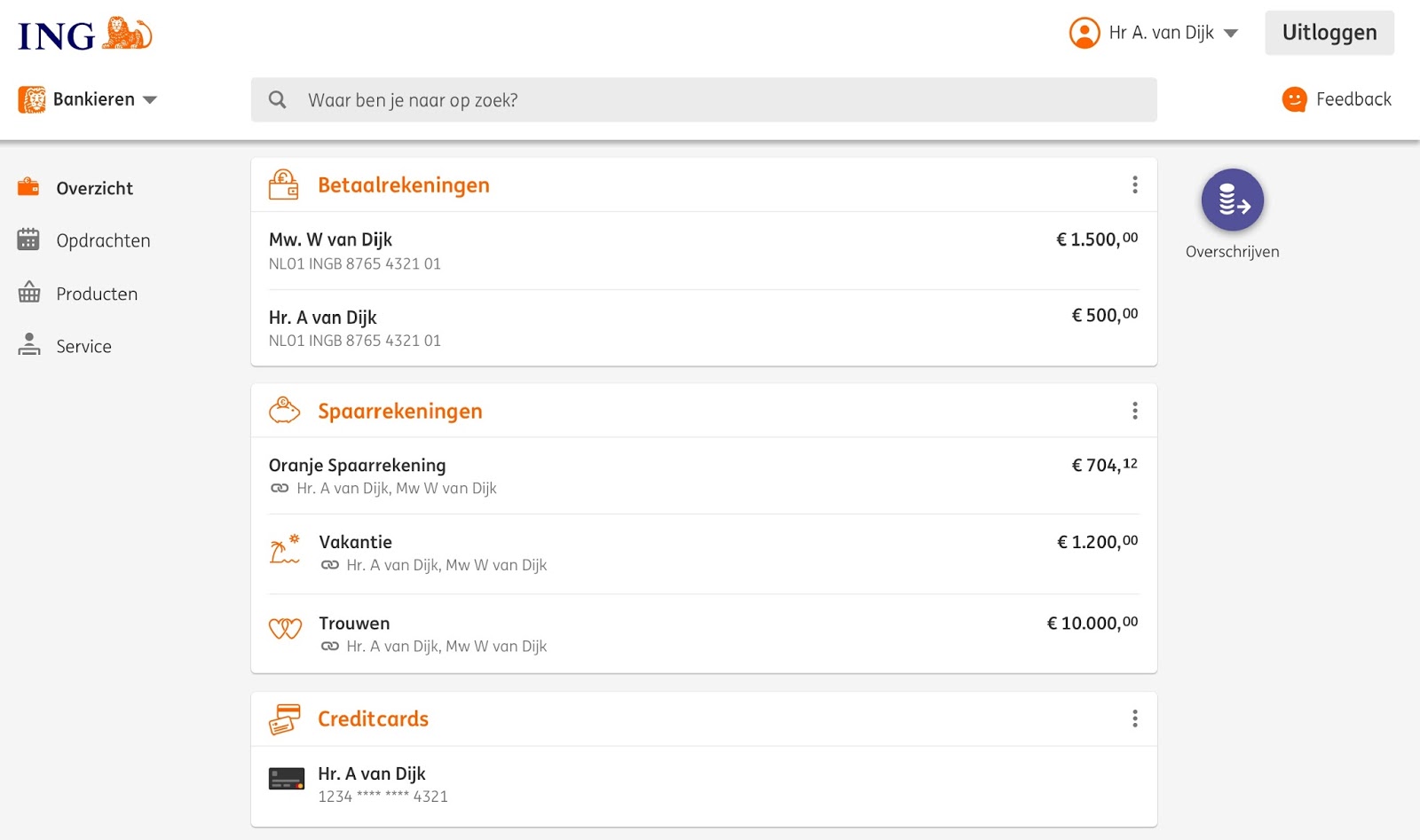Click the user profile avatar icon
This screenshot has width=1420, height=840.
pos(1084,33)
